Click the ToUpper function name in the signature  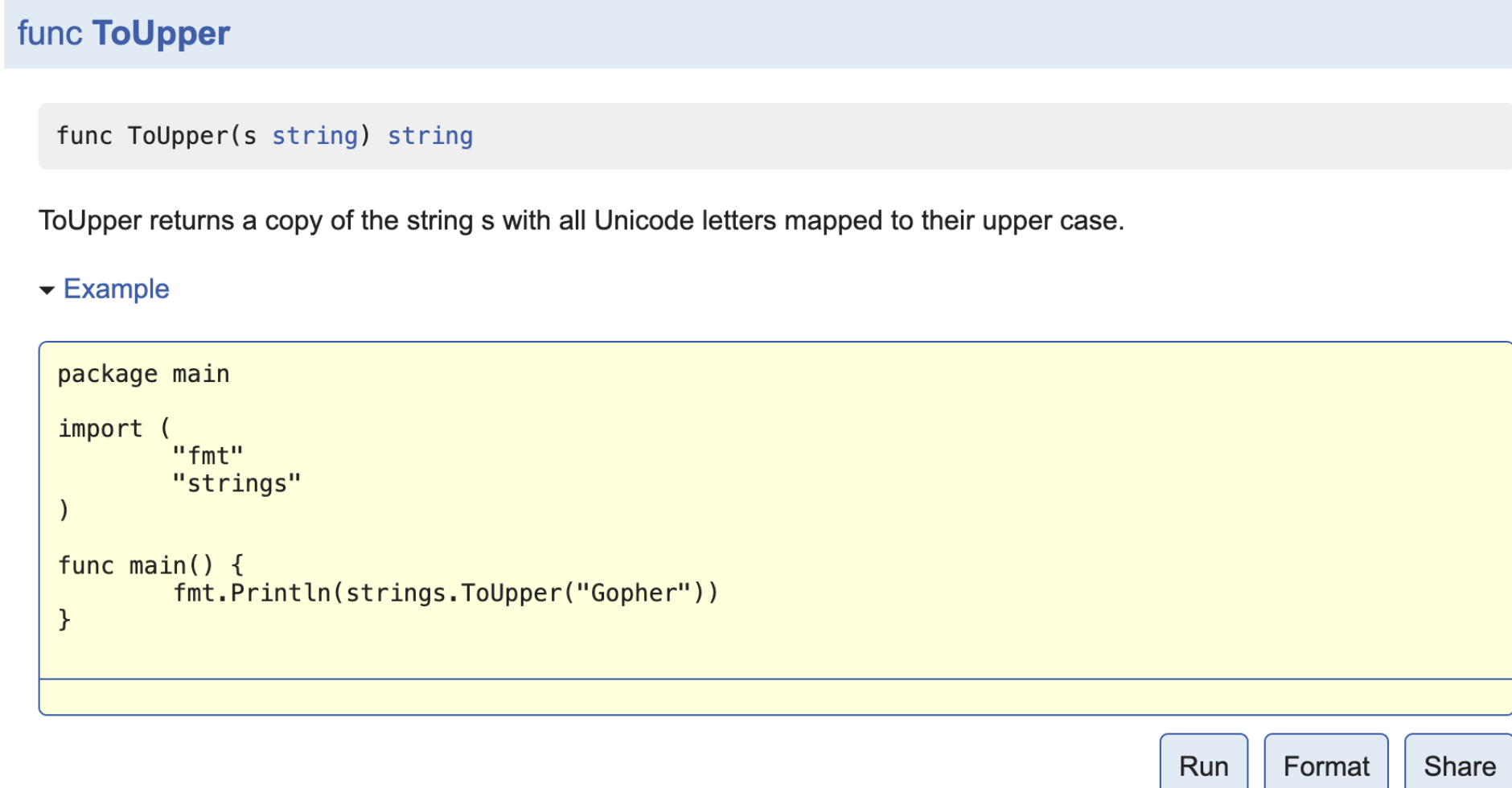coord(179,136)
